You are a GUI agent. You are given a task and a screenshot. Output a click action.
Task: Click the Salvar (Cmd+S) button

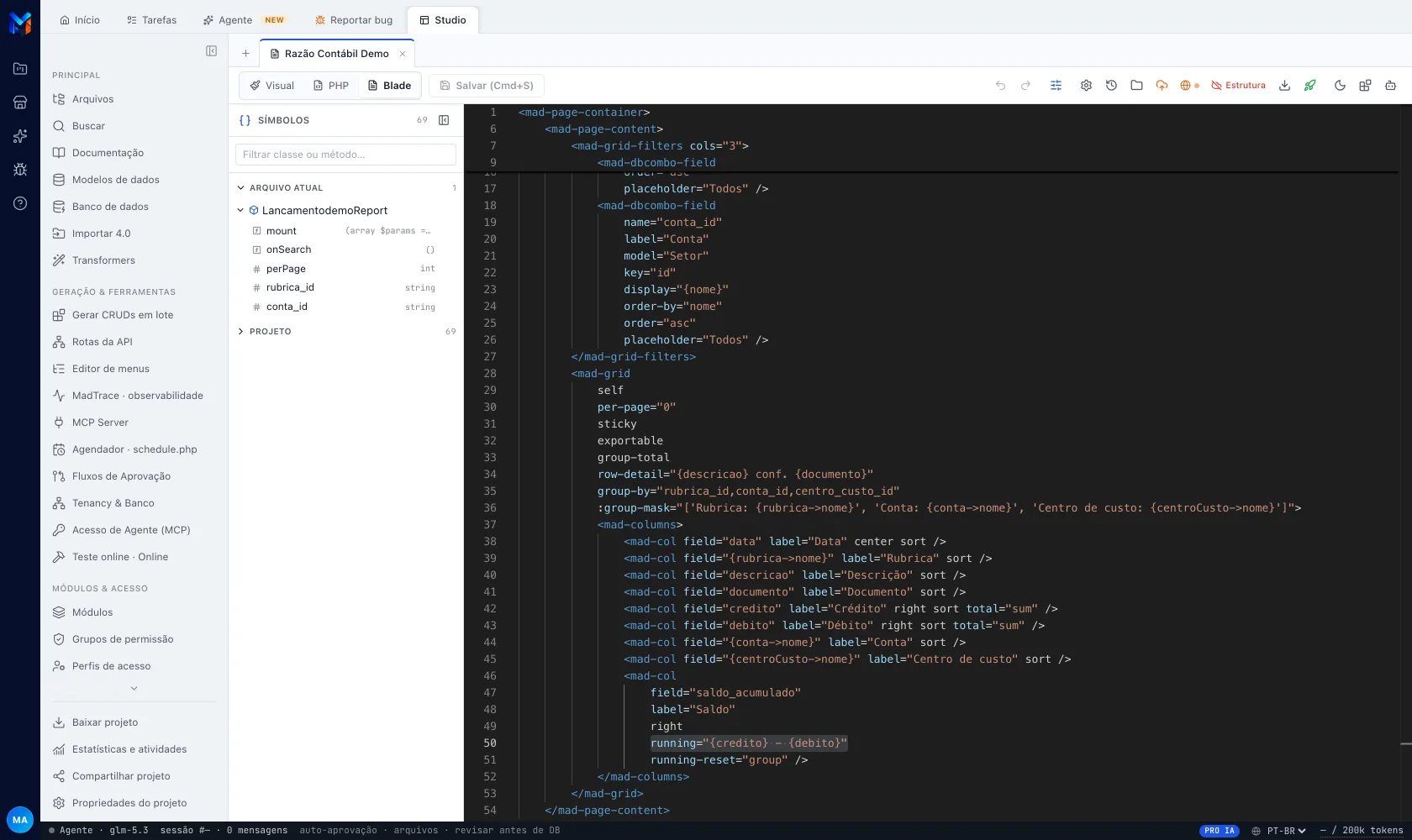[x=487, y=86]
